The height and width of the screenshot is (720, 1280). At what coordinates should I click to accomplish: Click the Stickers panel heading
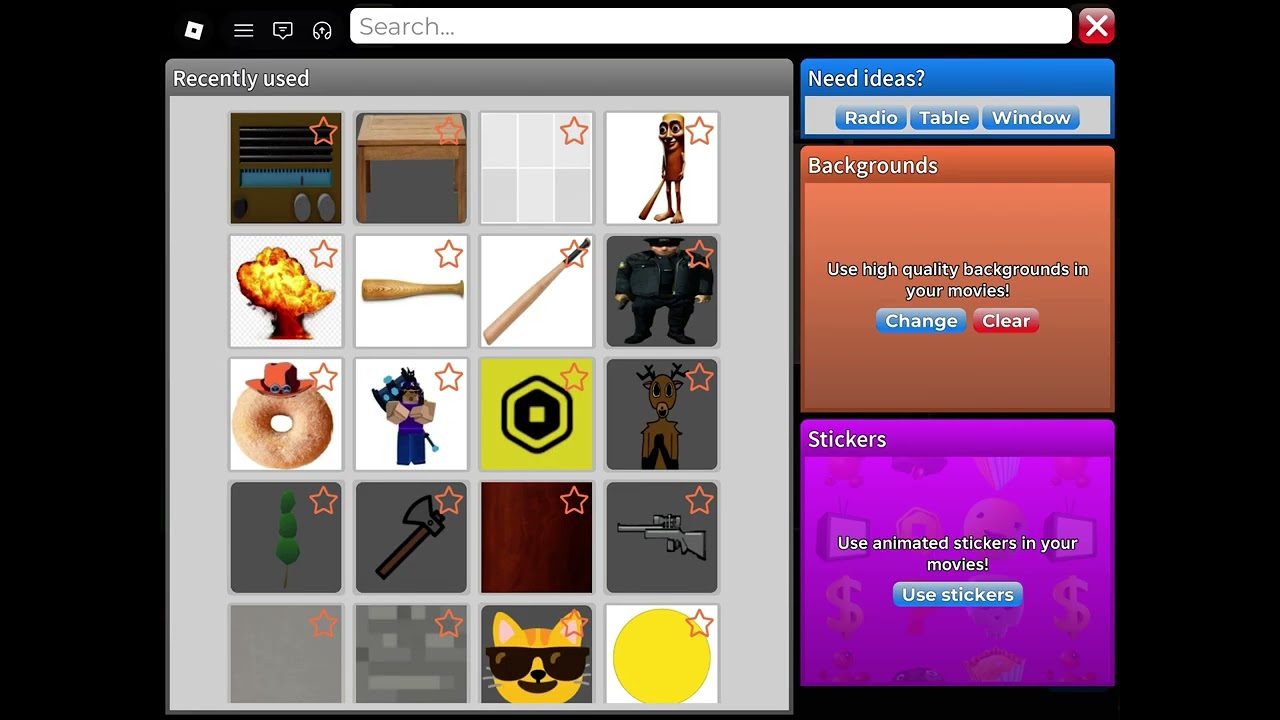(847, 439)
